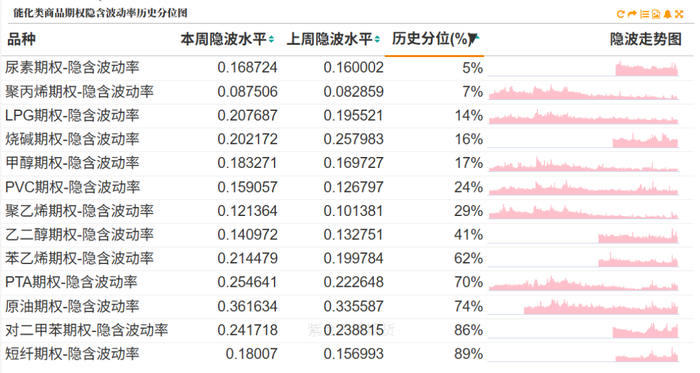Click last-week value 0.222648
700x373 pixels.
[x=354, y=282]
